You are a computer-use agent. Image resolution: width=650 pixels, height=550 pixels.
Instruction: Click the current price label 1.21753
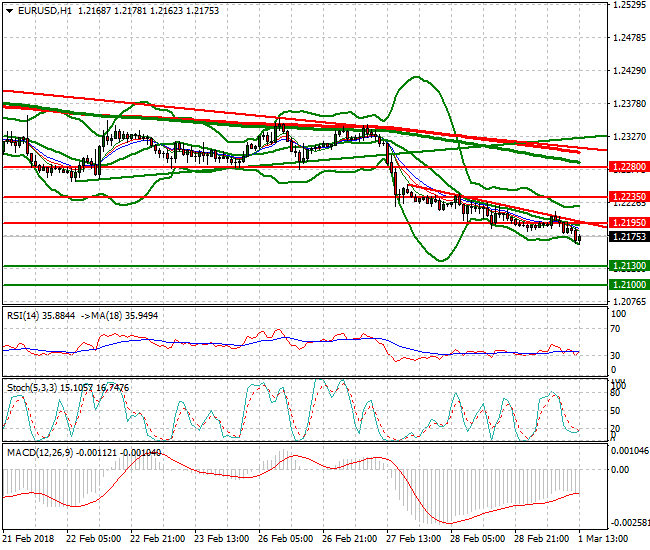629,236
